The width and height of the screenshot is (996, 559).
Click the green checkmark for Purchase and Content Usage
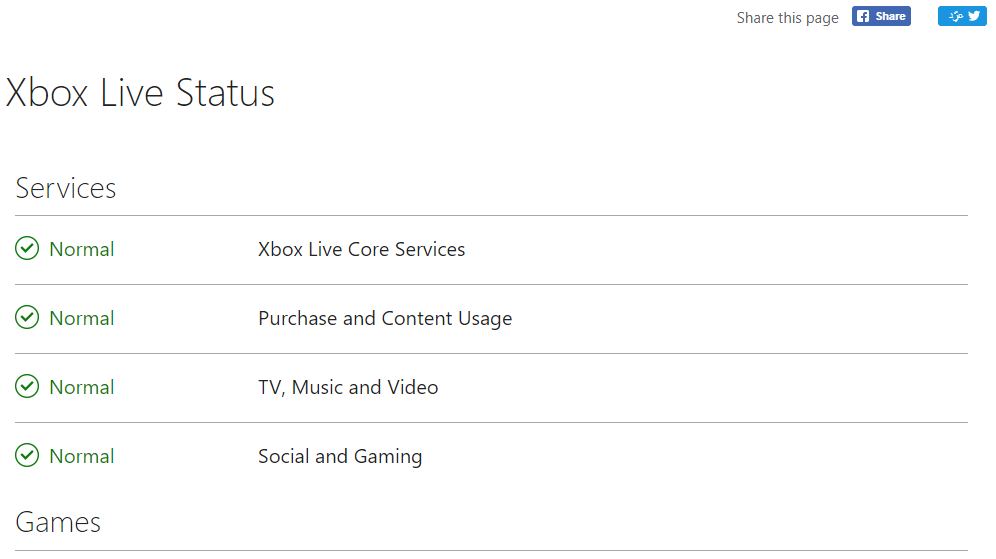27,317
